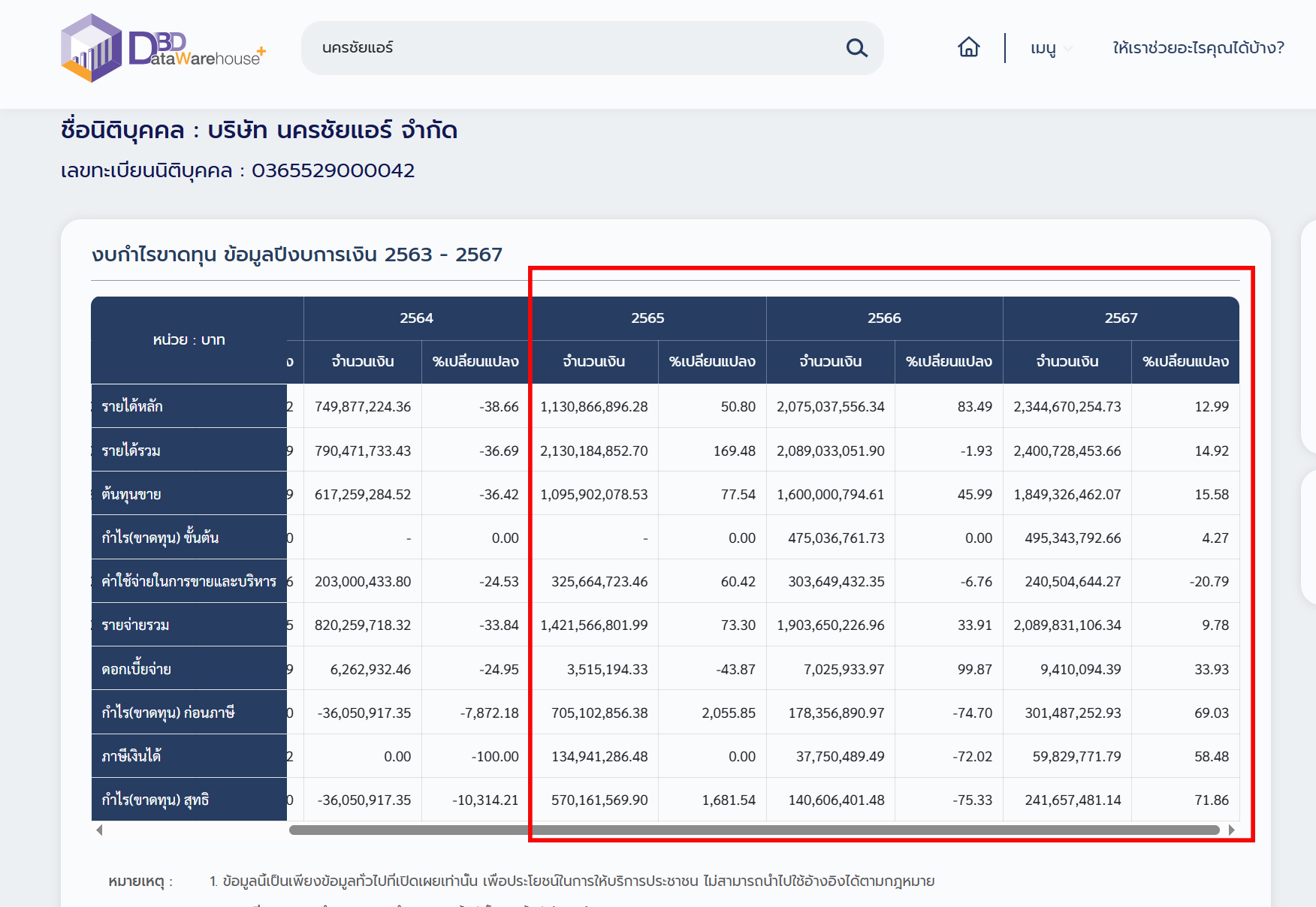This screenshot has width=1316, height=907.
Task: Click the ภาษีเงินได้ row label
Action: click(131, 756)
